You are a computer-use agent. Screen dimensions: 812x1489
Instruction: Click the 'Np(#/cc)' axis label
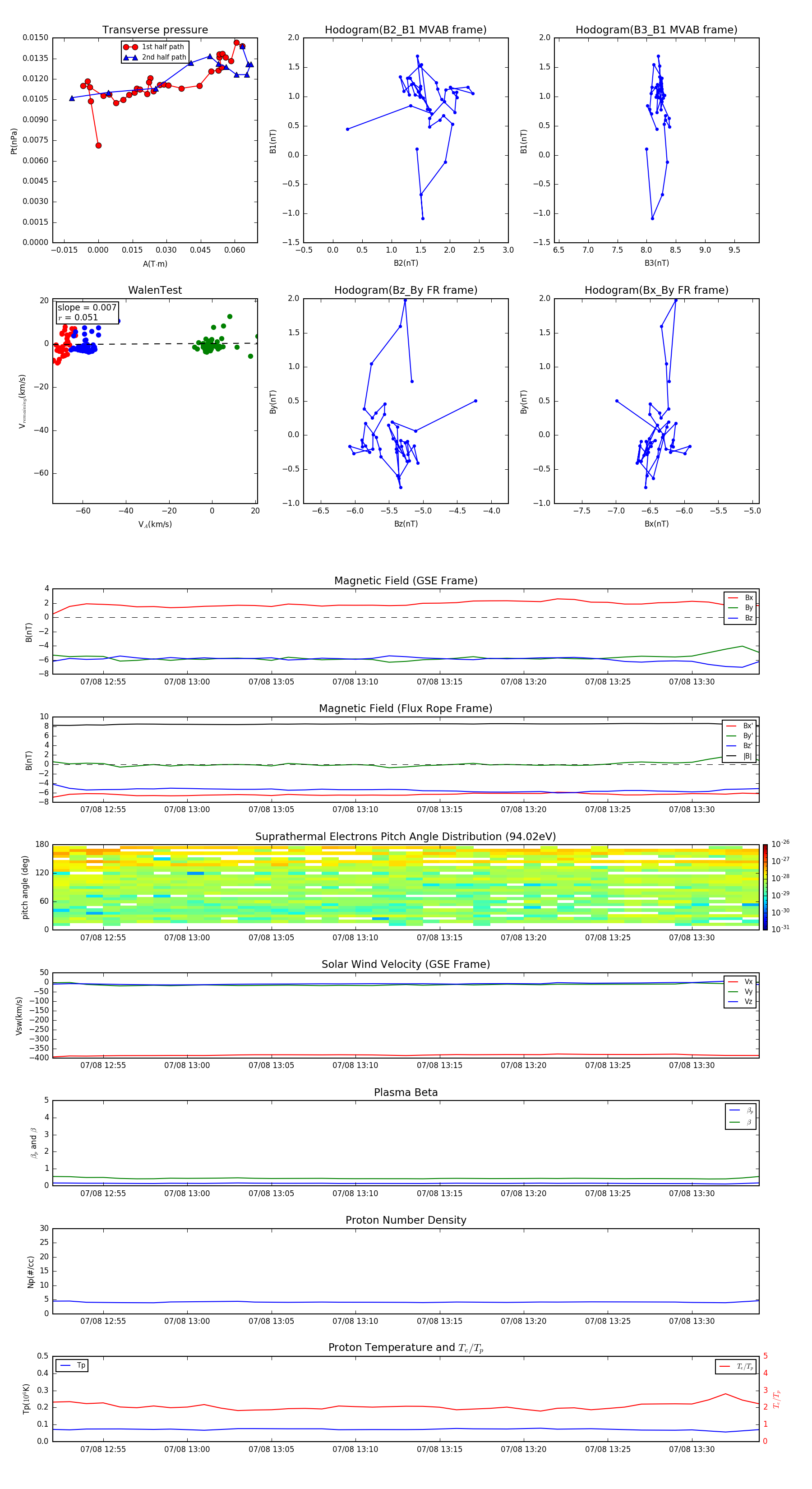coord(30,1271)
